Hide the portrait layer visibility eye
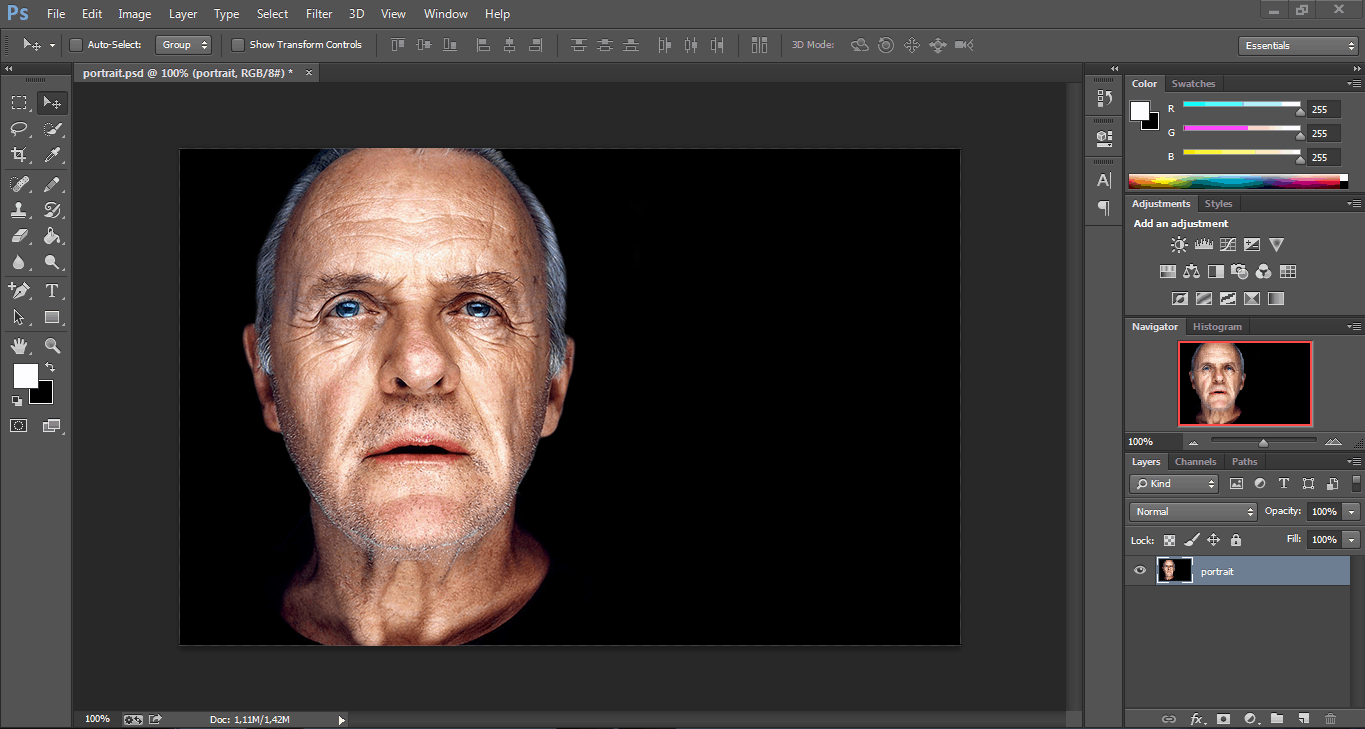1365x729 pixels. click(1140, 571)
